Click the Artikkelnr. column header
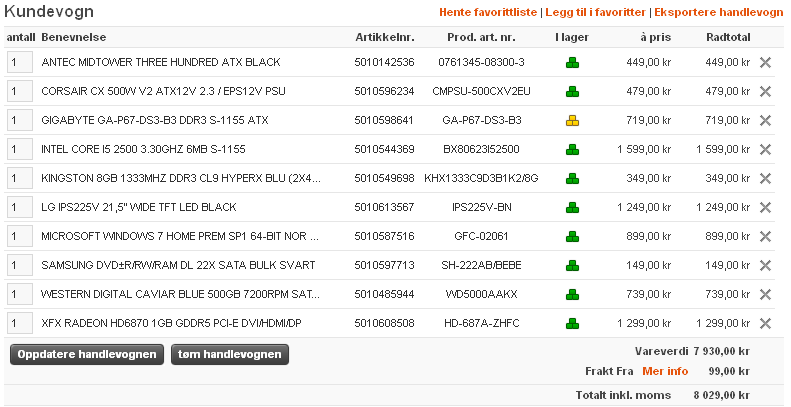This screenshot has height=407, width=791. click(x=385, y=37)
